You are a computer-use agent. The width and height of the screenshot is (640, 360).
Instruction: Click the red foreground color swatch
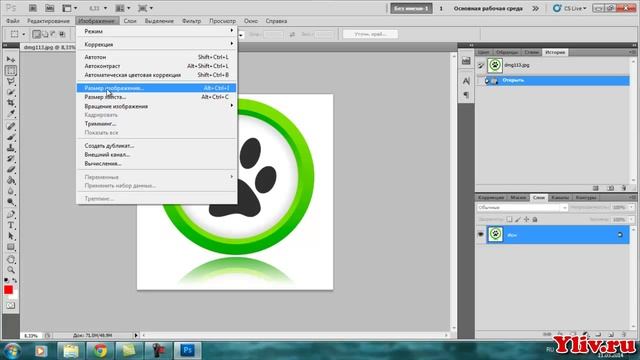[x=8, y=290]
